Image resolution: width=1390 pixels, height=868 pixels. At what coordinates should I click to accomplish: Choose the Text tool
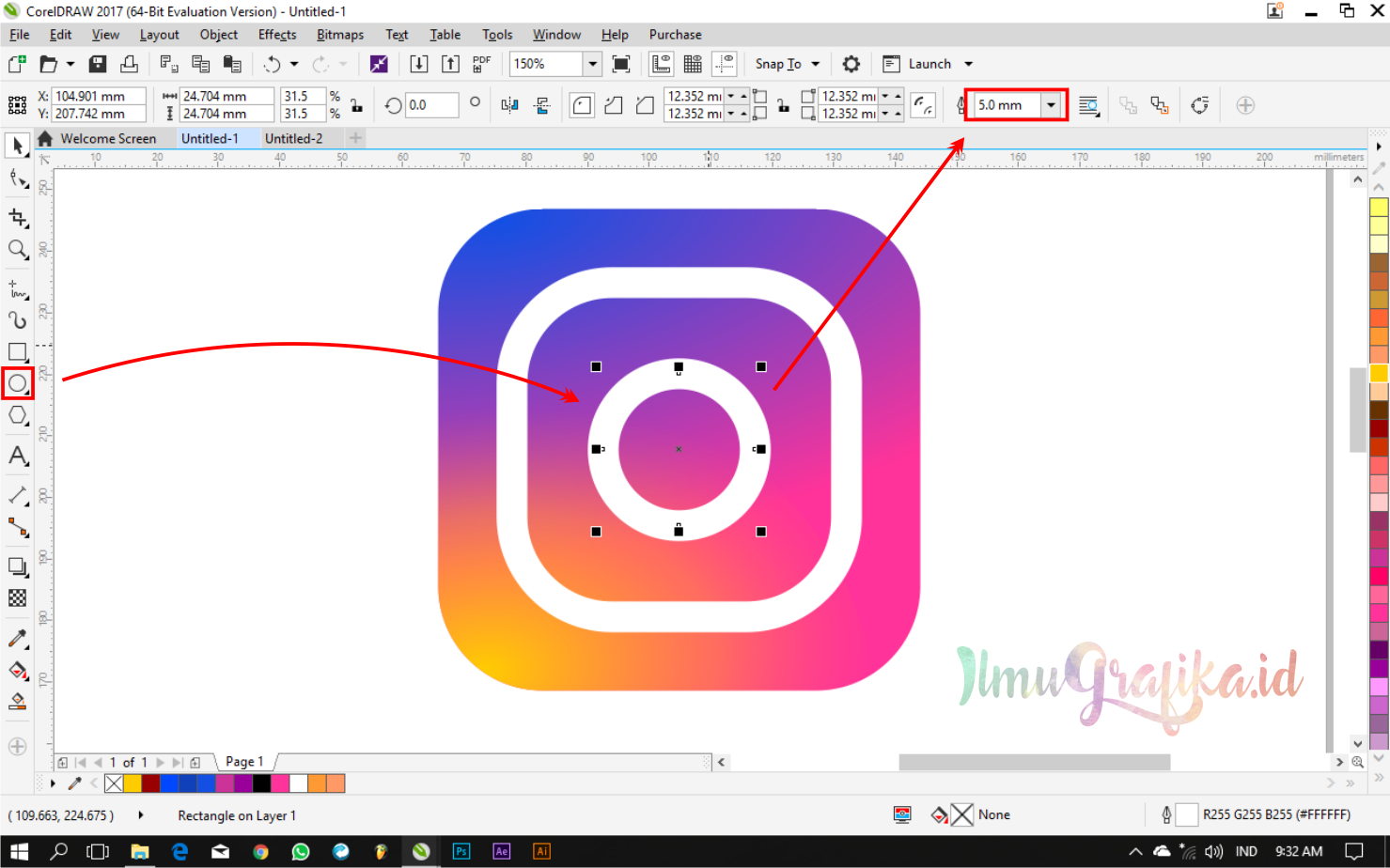[17, 457]
